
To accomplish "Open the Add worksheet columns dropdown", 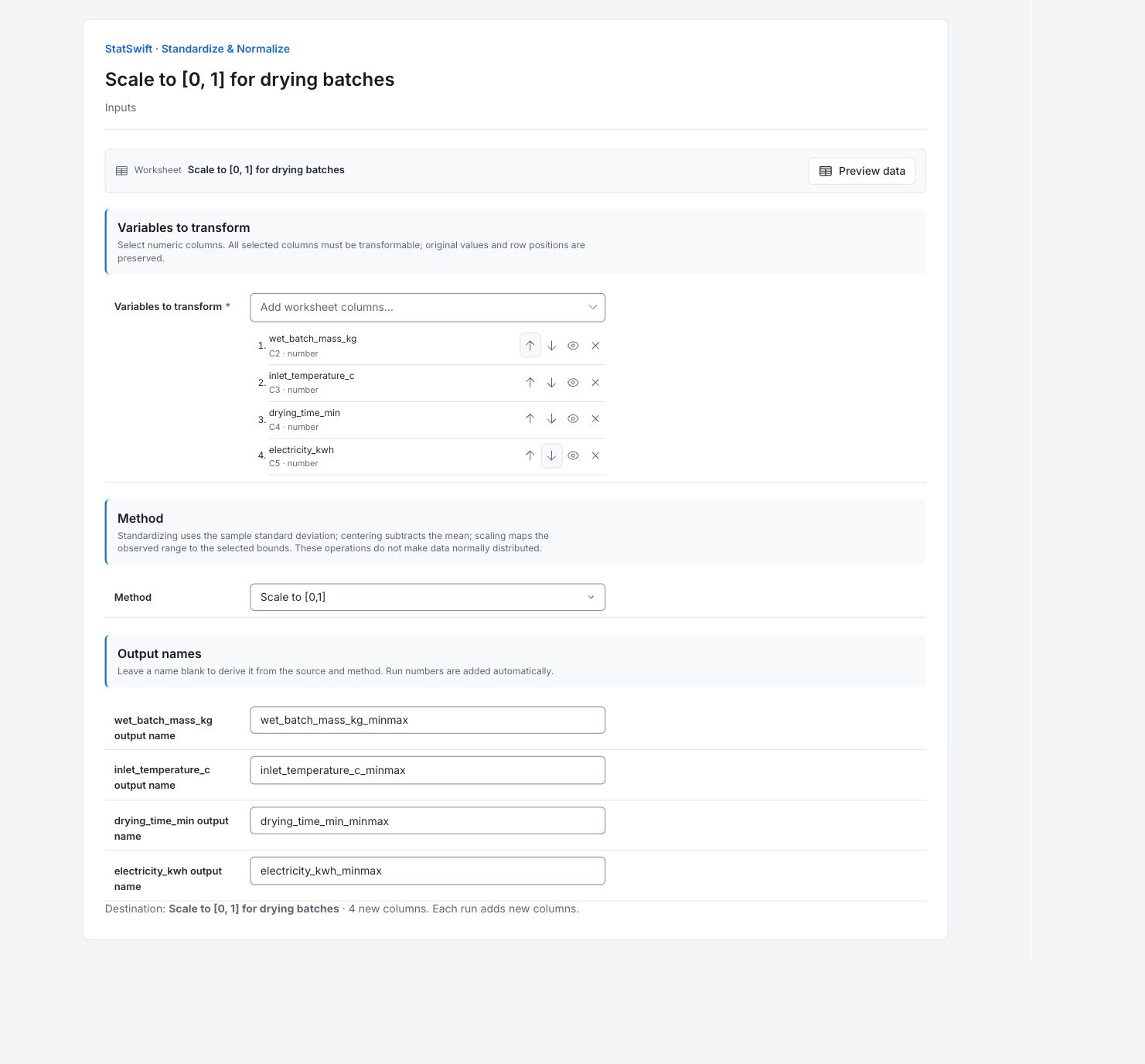I will point(428,307).
